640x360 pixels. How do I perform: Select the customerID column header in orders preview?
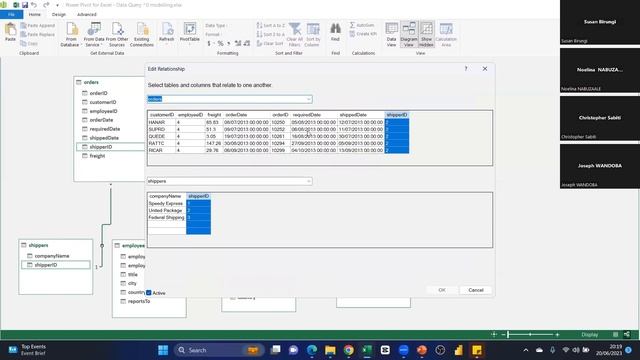pyautogui.click(x=162, y=115)
